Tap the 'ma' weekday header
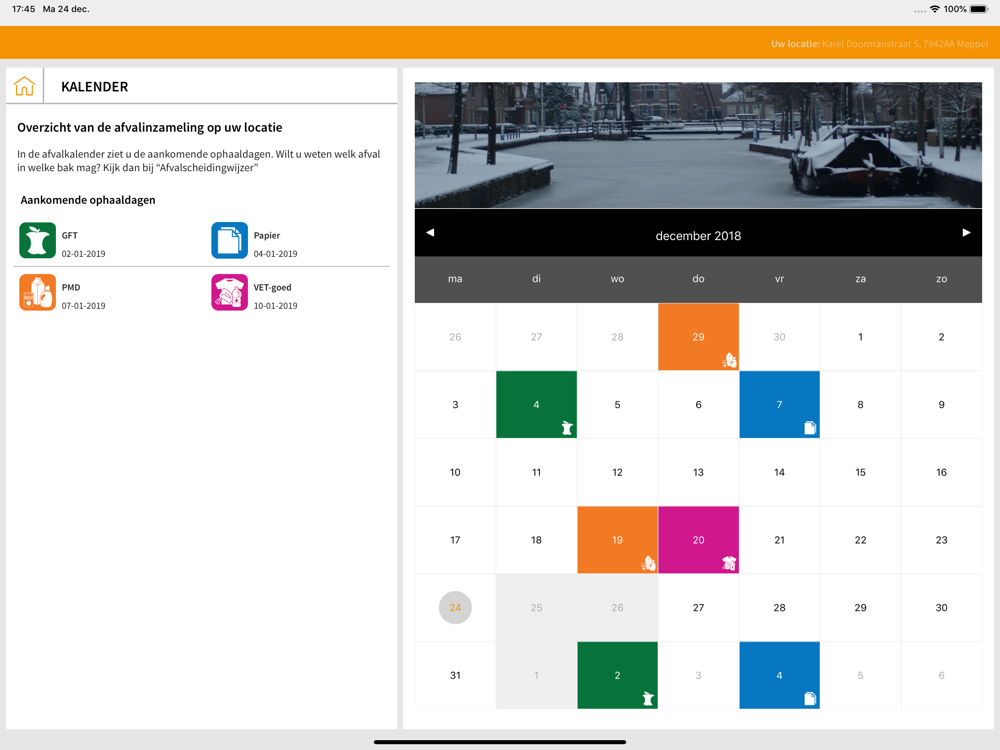This screenshot has width=1000, height=750. pos(455,279)
